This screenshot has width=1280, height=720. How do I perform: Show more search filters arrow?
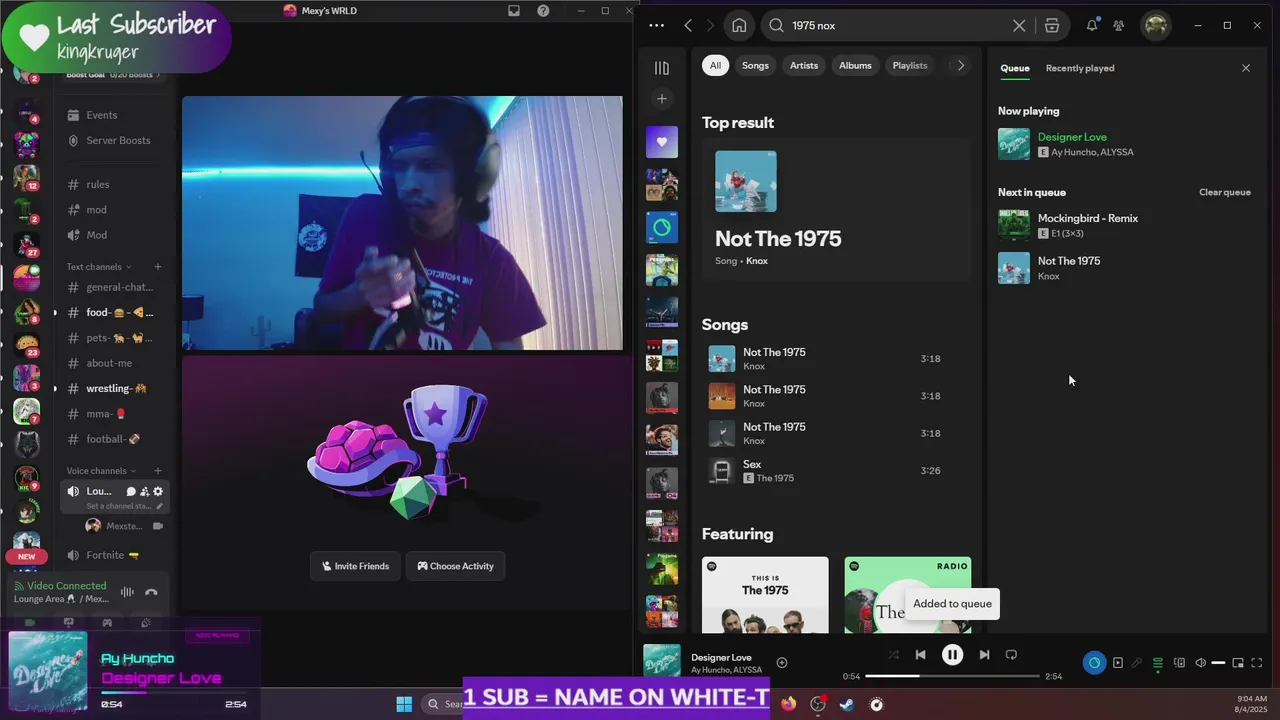[961, 65]
